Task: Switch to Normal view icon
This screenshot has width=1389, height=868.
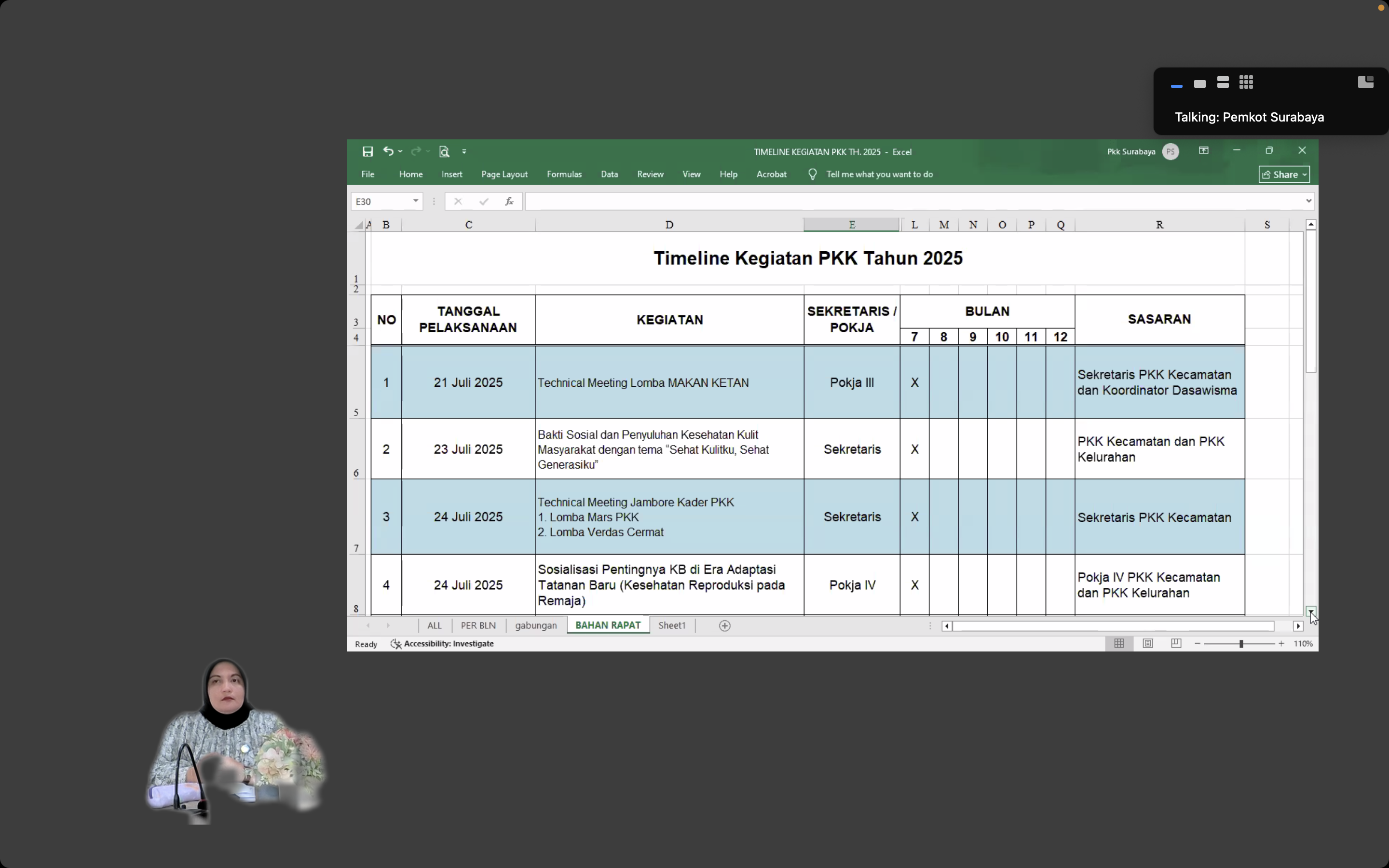Action: tap(1119, 644)
